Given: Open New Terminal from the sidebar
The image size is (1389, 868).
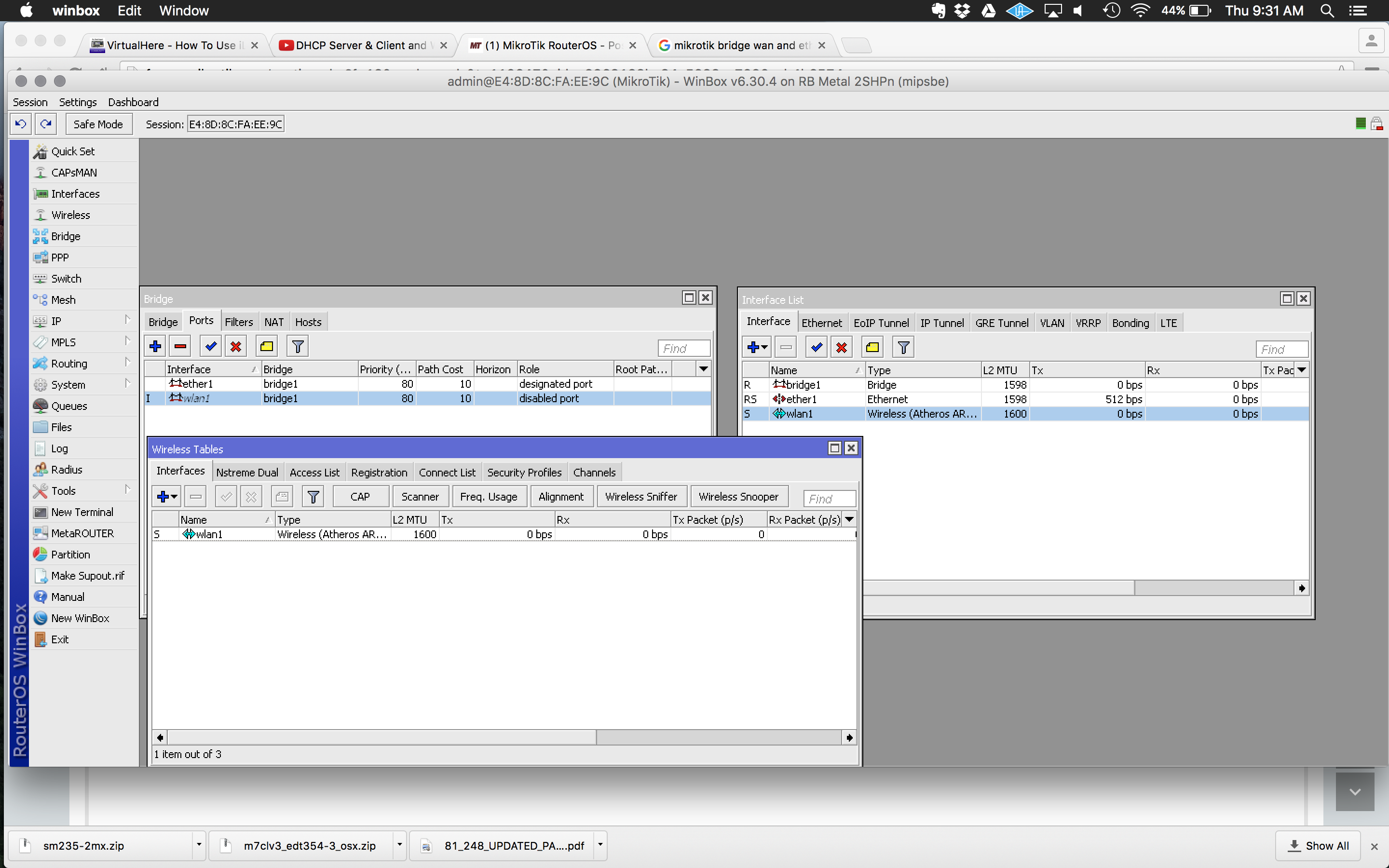Looking at the screenshot, I should 82,512.
